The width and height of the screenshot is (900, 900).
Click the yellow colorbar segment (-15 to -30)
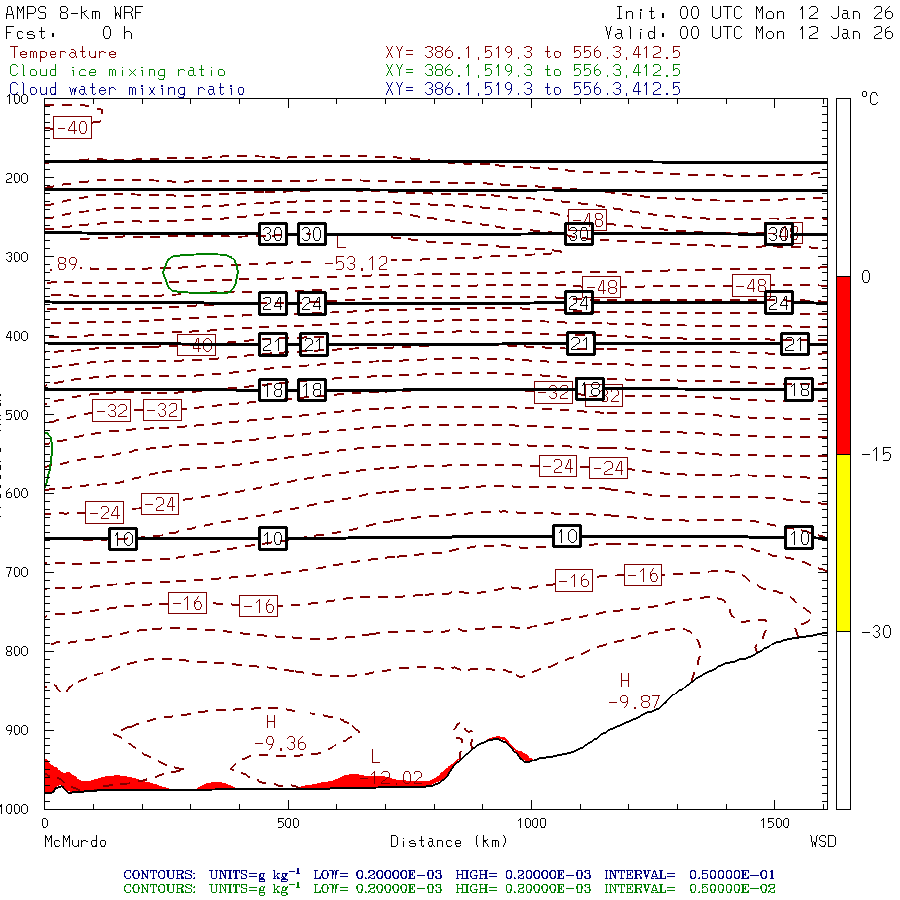[x=843, y=543]
